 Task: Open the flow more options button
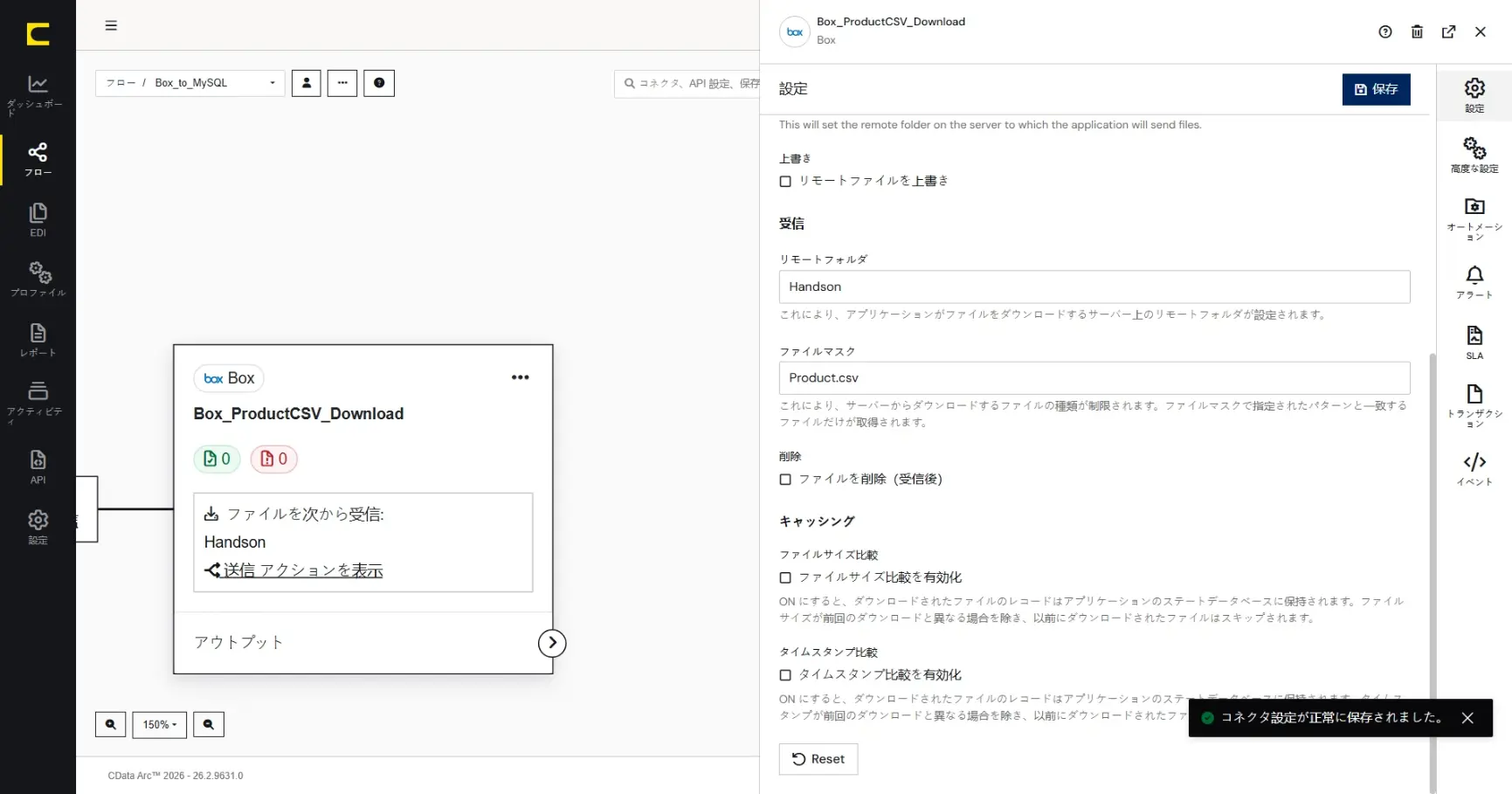point(342,83)
